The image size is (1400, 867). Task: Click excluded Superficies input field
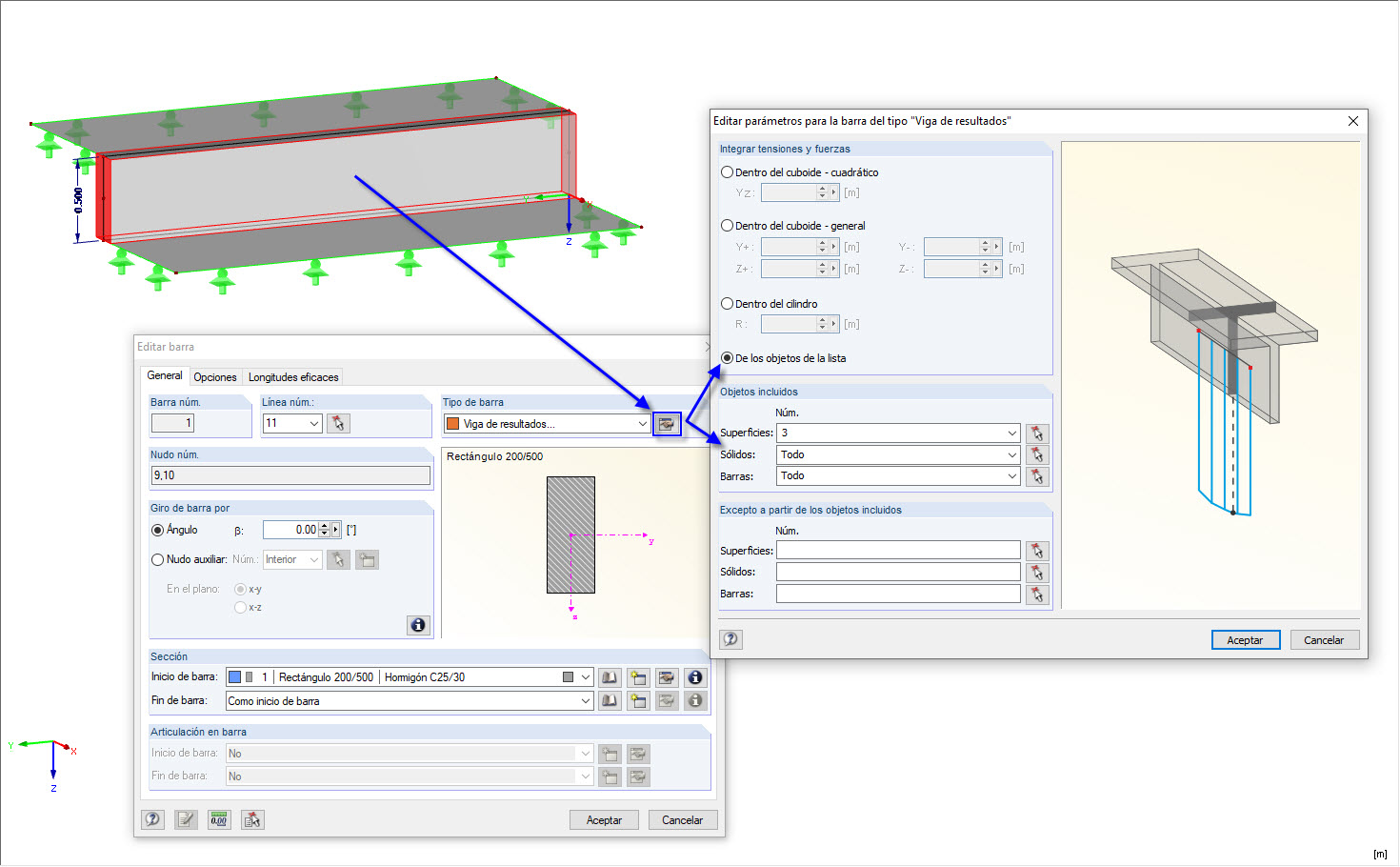pos(898,551)
